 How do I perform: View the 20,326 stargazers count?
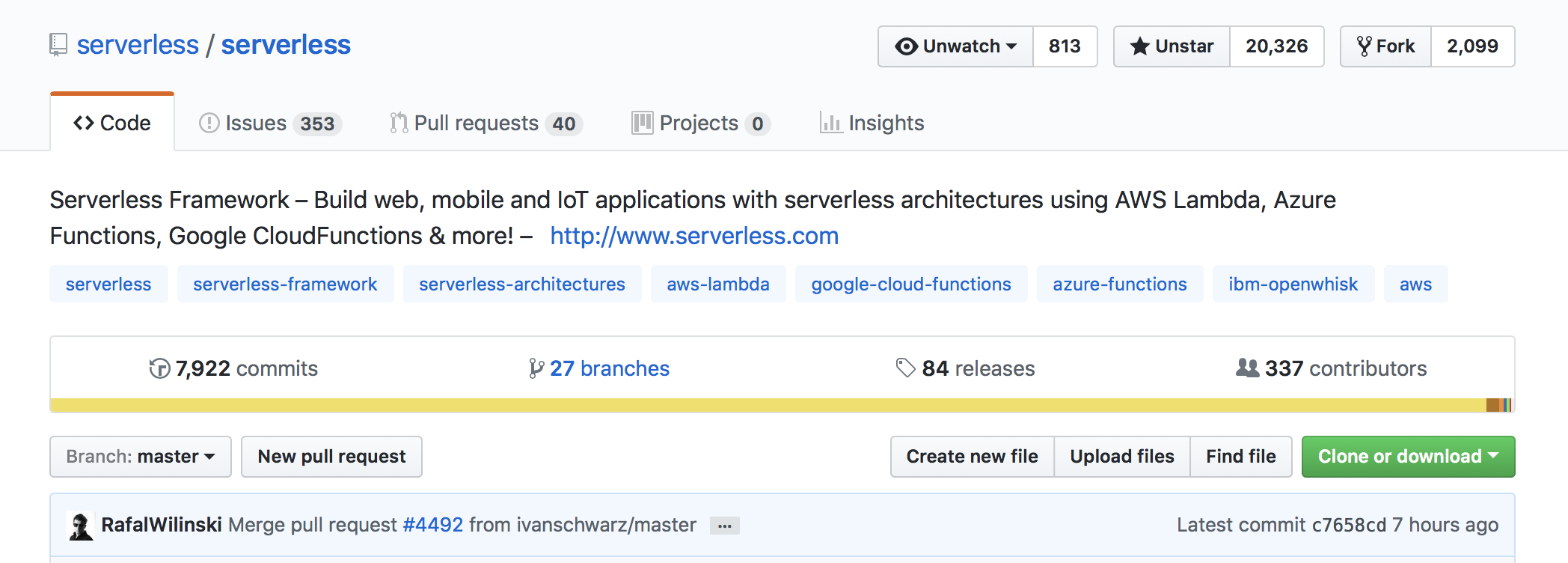[1276, 46]
